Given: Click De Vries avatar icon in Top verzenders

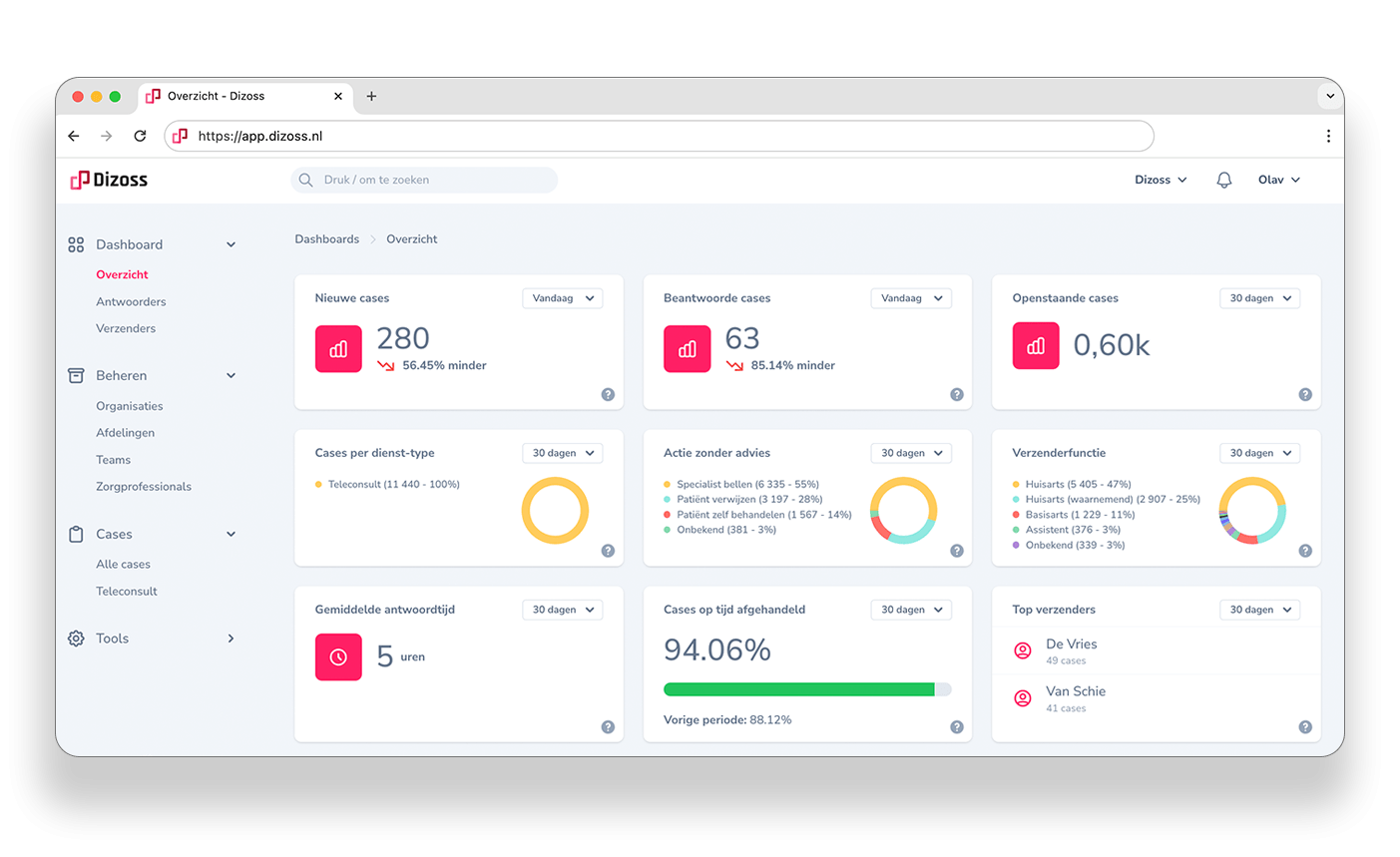Looking at the screenshot, I should [x=1022, y=650].
